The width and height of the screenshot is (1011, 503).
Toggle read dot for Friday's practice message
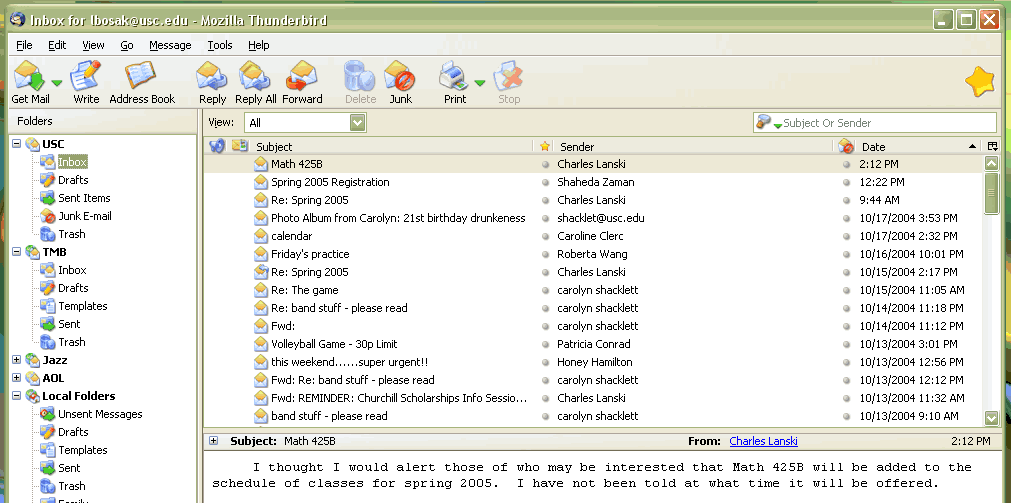(545, 255)
